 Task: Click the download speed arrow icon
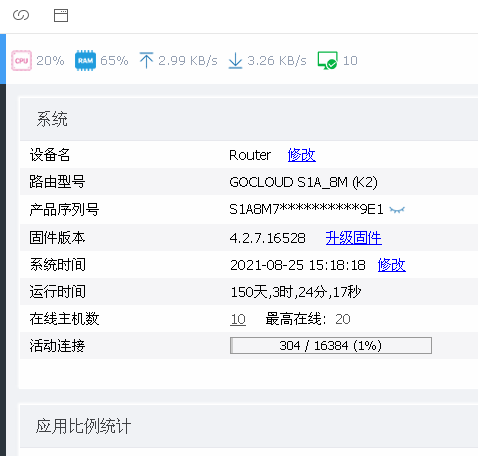tap(235, 60)
